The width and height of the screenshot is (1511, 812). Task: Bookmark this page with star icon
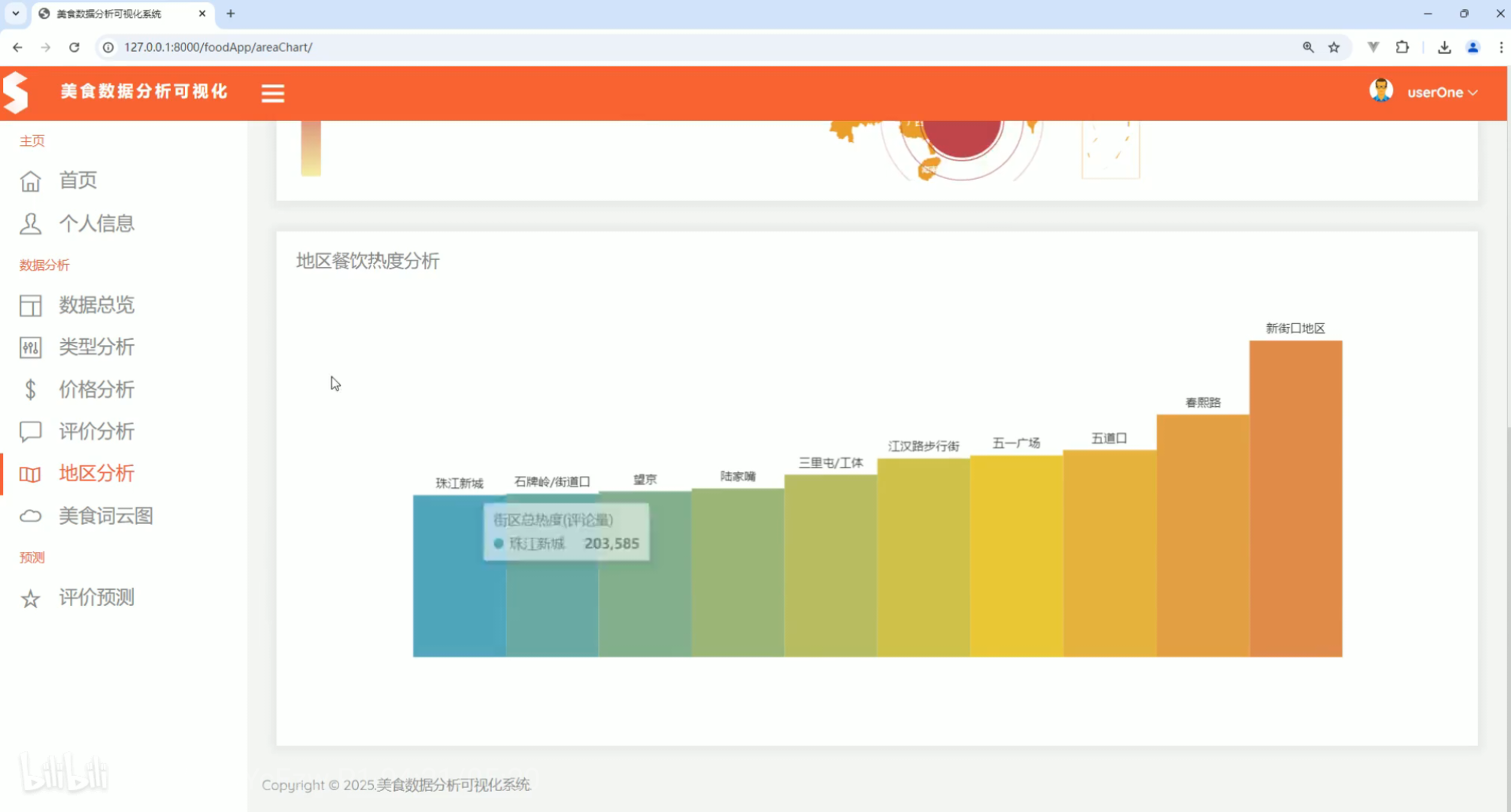(x=1334, y=47)
